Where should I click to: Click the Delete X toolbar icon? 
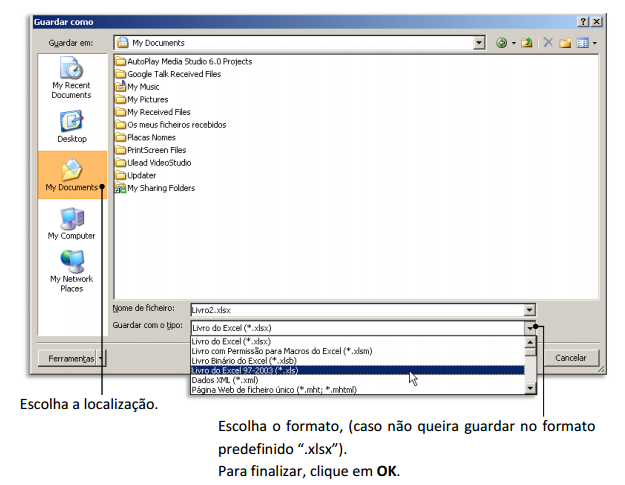[x=547, y=43]
